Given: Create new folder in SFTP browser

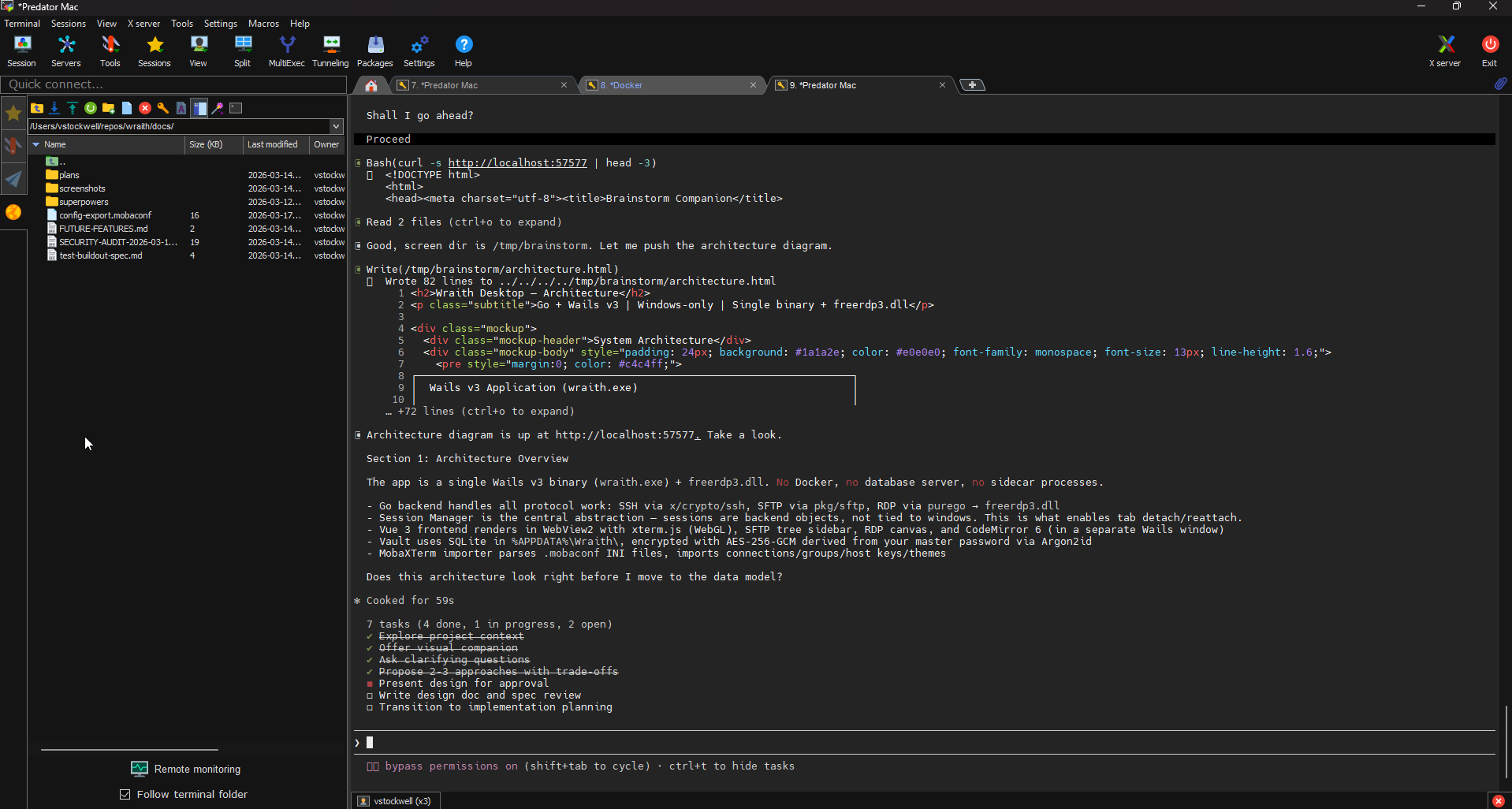Looking at the screenshot, I should [x=109, y=108].
